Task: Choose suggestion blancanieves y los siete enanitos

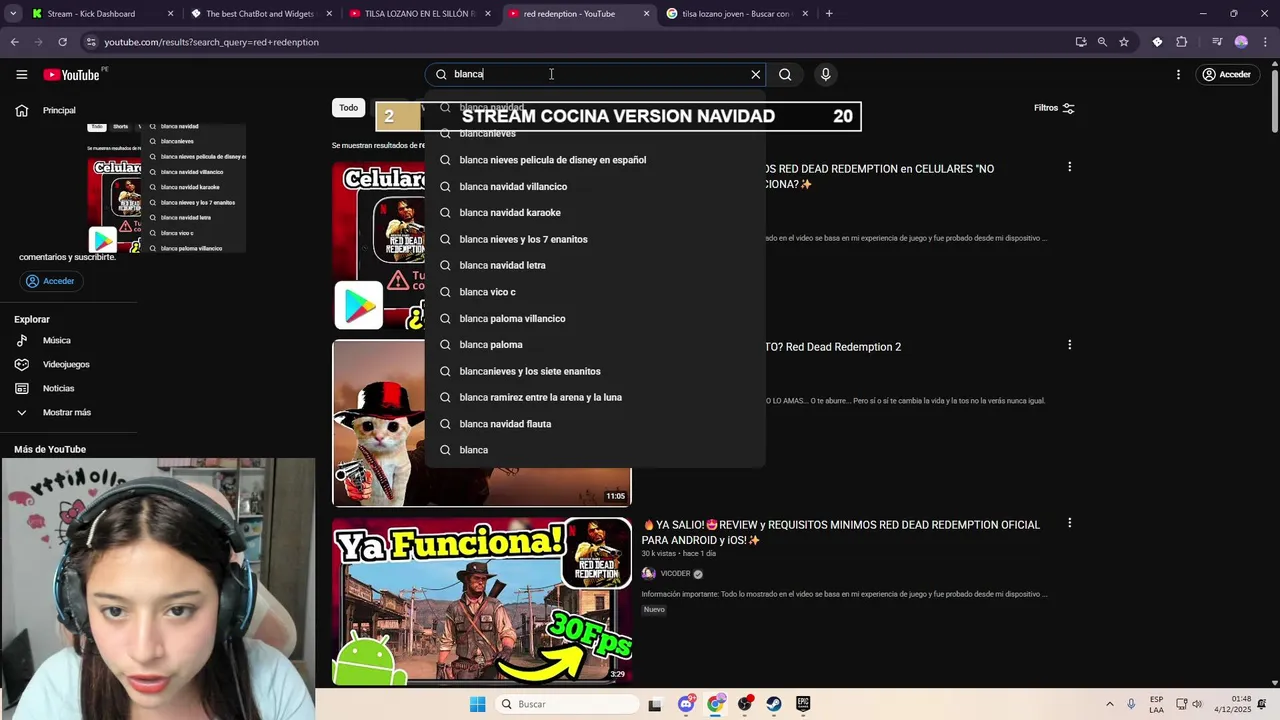Action: click(x=595, y=372)
